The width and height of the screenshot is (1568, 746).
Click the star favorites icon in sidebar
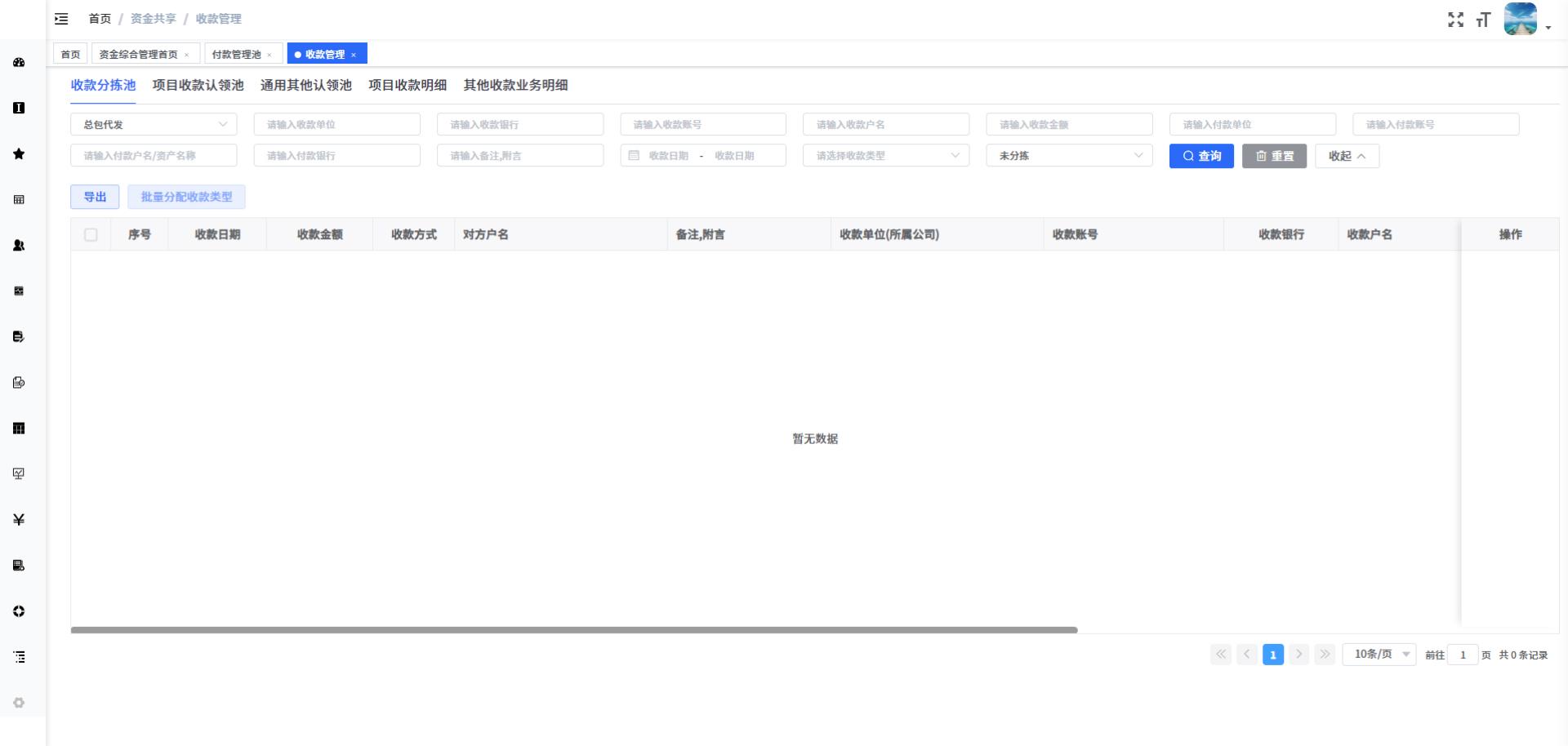(x=19, y=154)
